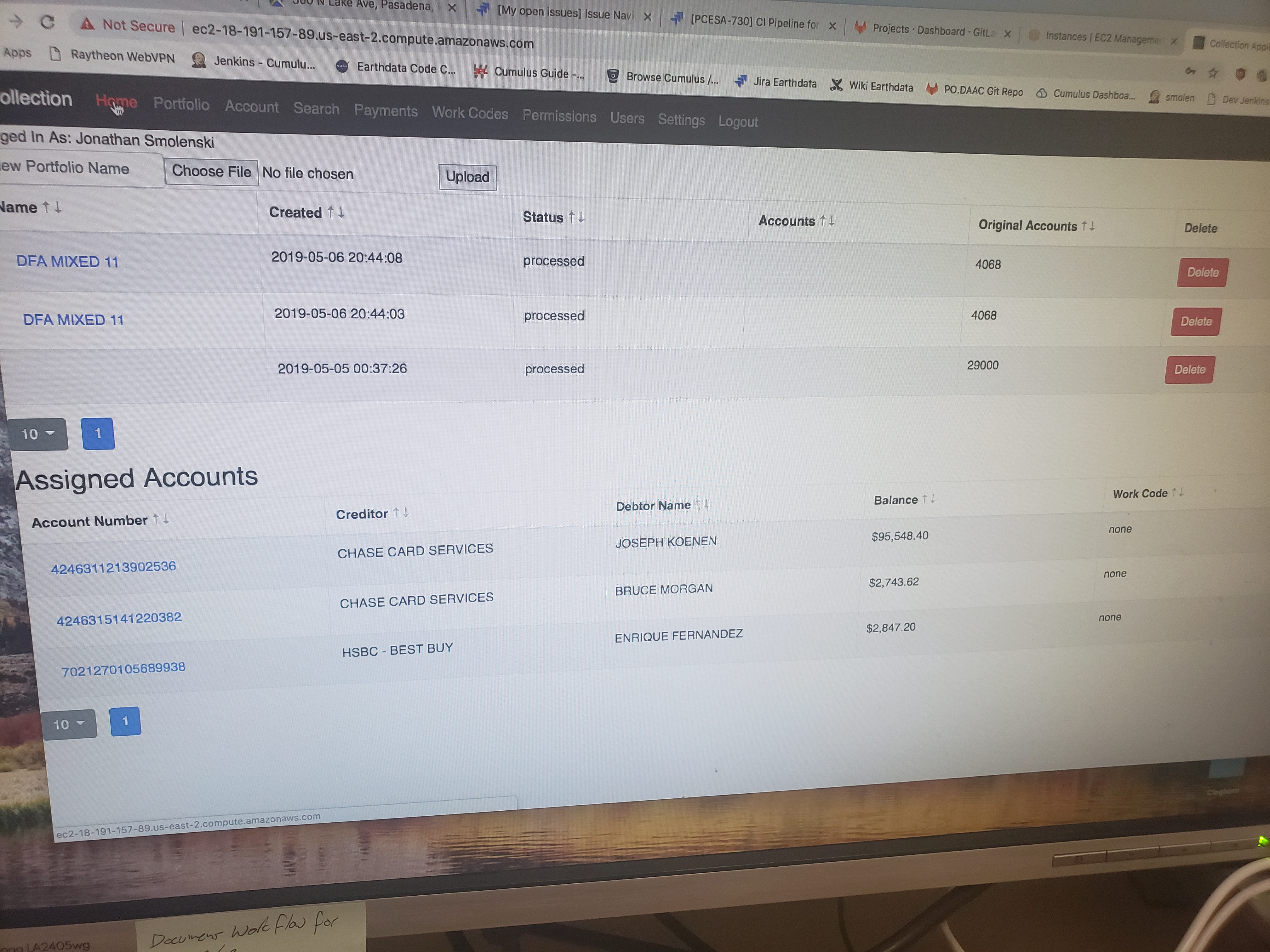Open the Settings navigation item

[x=681, y=120]
